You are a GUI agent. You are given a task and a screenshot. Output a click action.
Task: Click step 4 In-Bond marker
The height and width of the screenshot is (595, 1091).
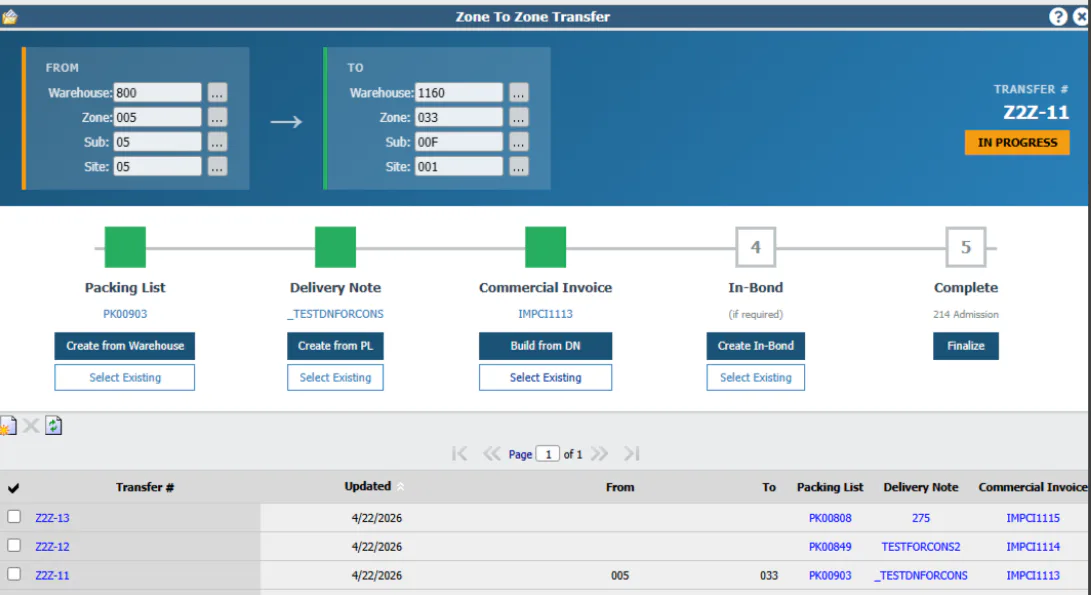tap(756, 247)
